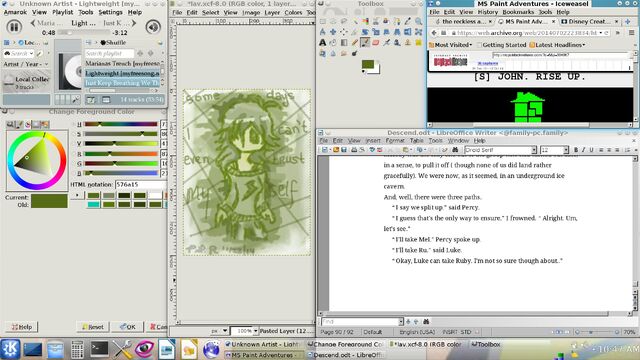The image size is (640, 360).
Task: Open the Amarok volume speaker button
Action: tap(153, 27)
